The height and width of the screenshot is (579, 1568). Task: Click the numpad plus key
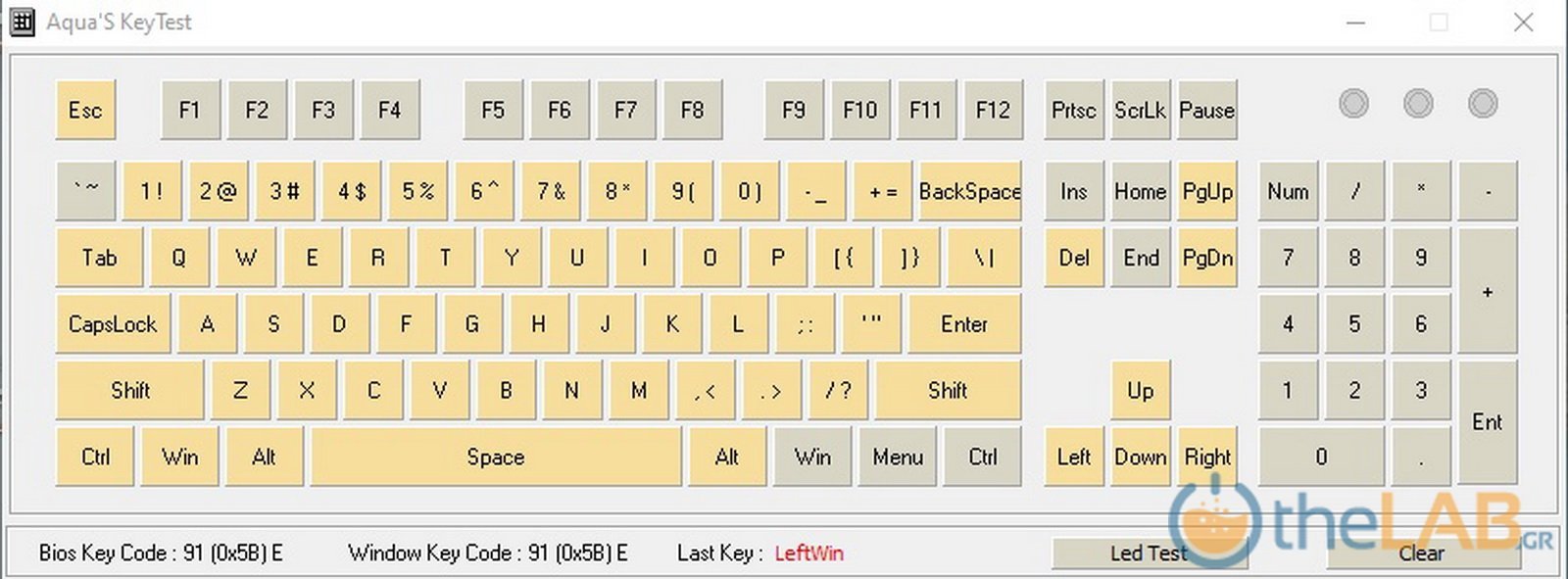pyautogui.click(x=1487, y=291)
